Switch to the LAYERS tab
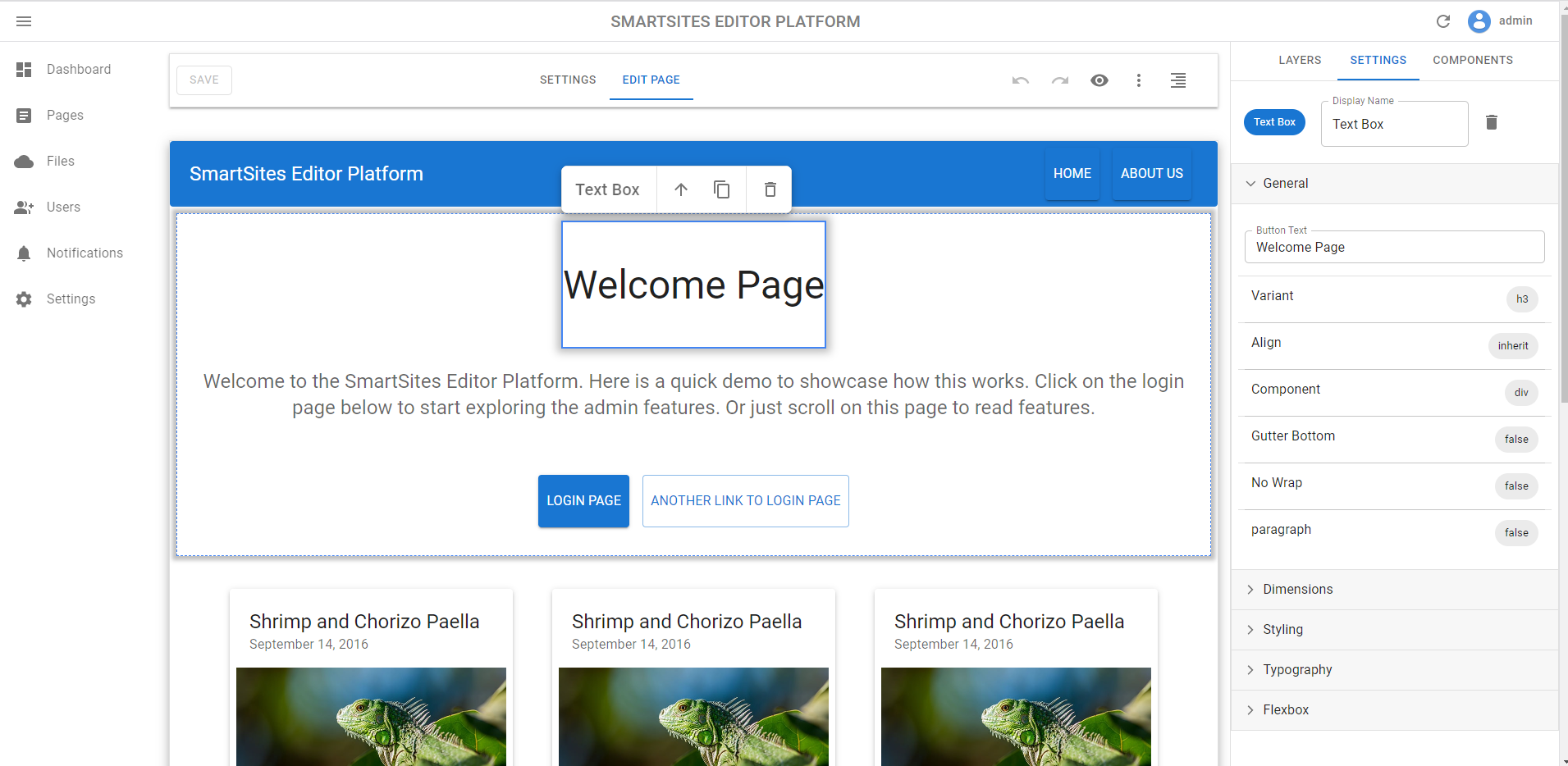1568x766 pixels. pyautogui.click(x=1299, y=59)
